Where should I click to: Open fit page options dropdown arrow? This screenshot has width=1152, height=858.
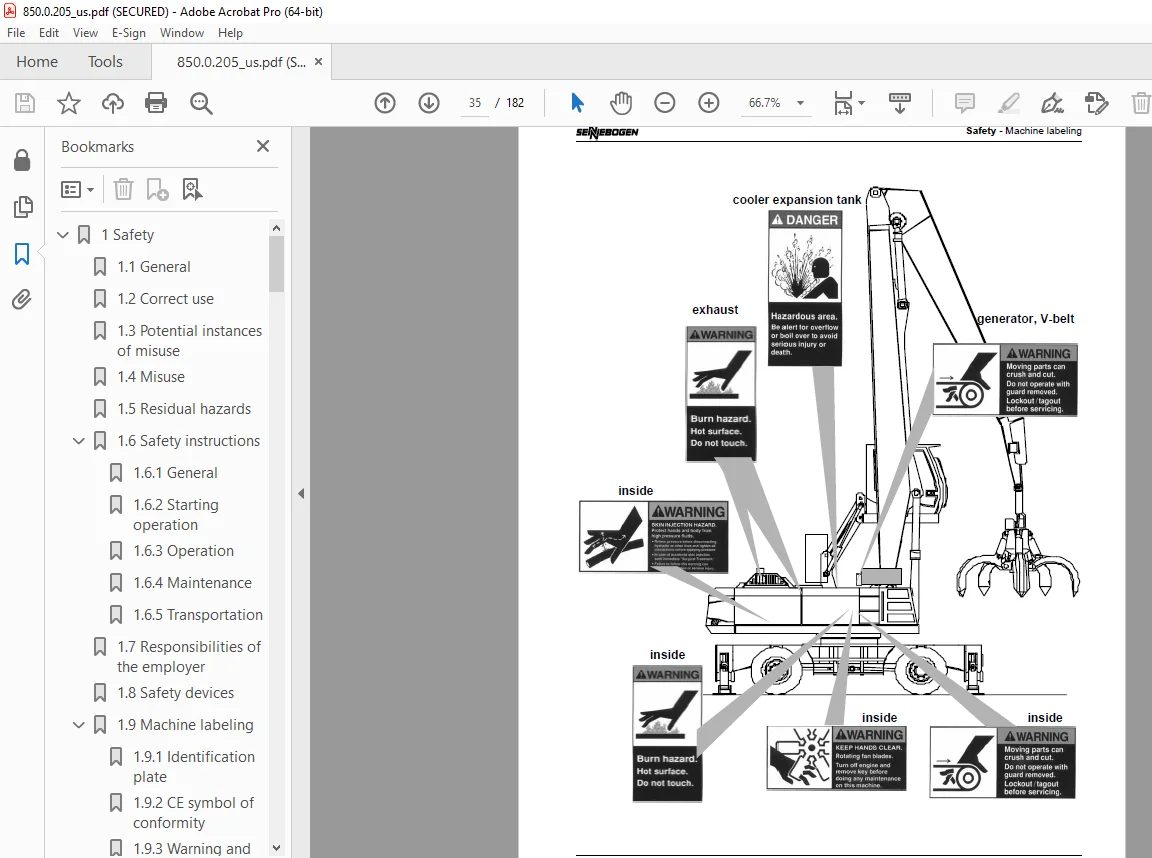click(x=862, y=103)
